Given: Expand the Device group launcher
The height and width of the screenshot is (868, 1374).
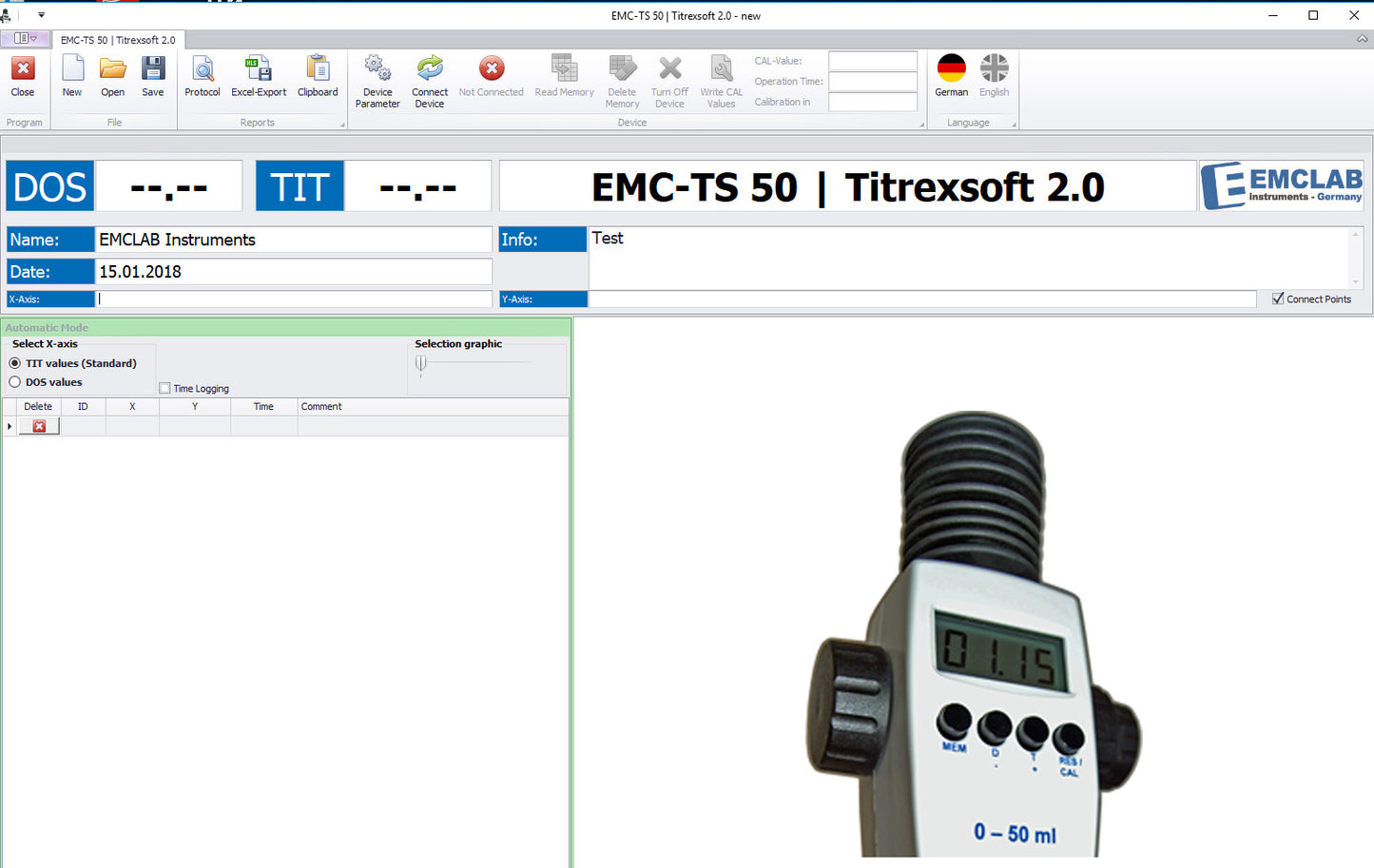Looking at the screenshot, I should point(921,125).
